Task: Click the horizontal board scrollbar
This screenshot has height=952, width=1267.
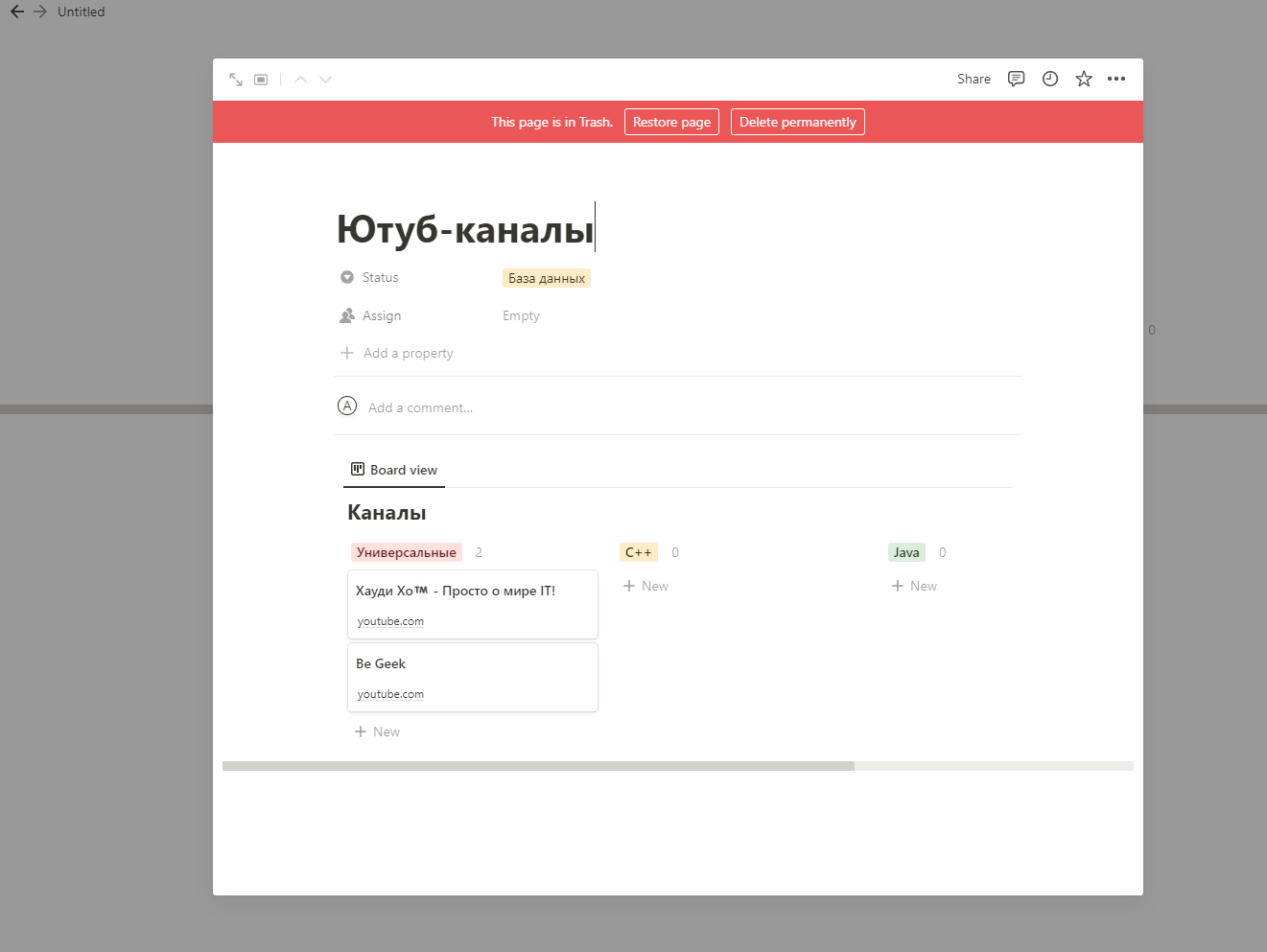Action: coord(538,766)
